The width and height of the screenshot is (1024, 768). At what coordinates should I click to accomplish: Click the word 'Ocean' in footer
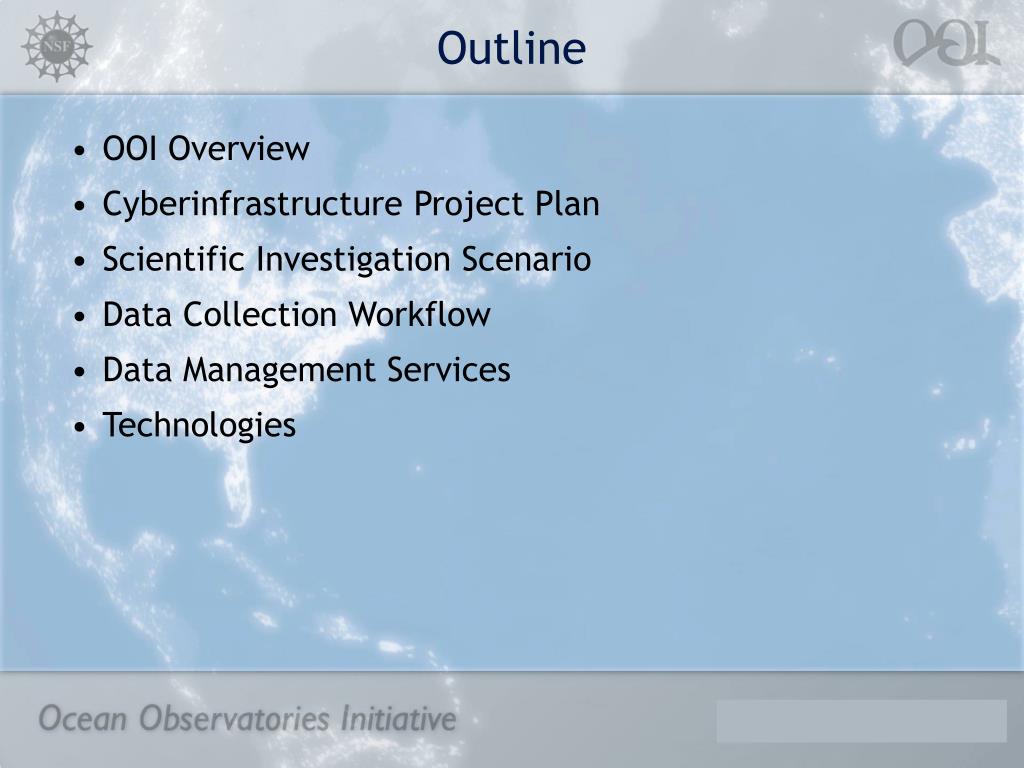[82, 719]
